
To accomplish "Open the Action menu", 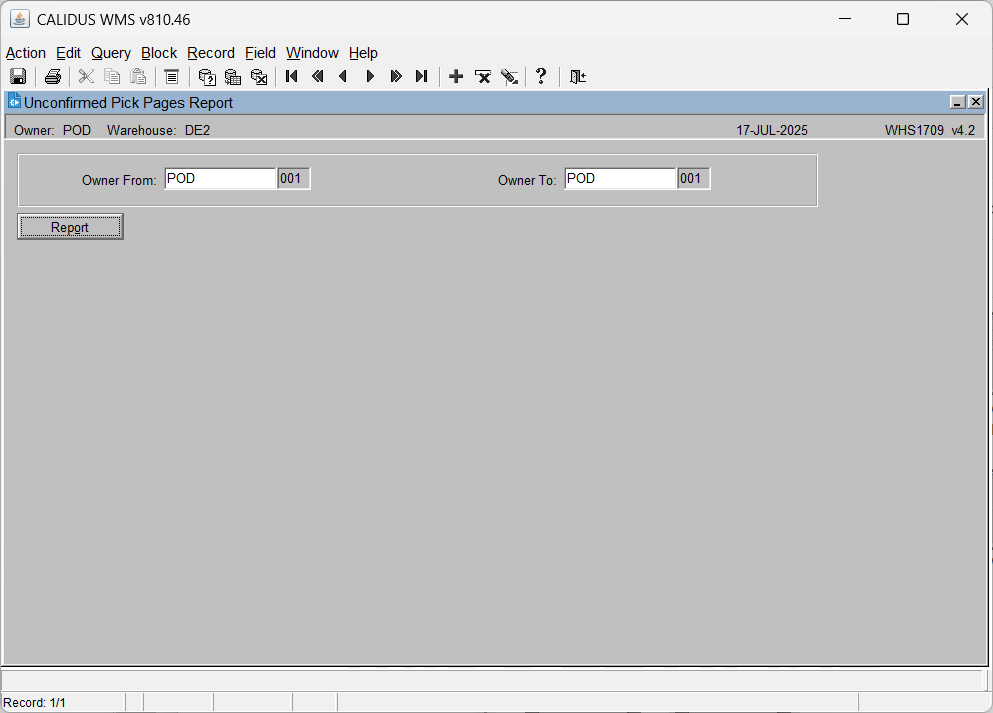I will pyautogui.click(x=26, y=53).
